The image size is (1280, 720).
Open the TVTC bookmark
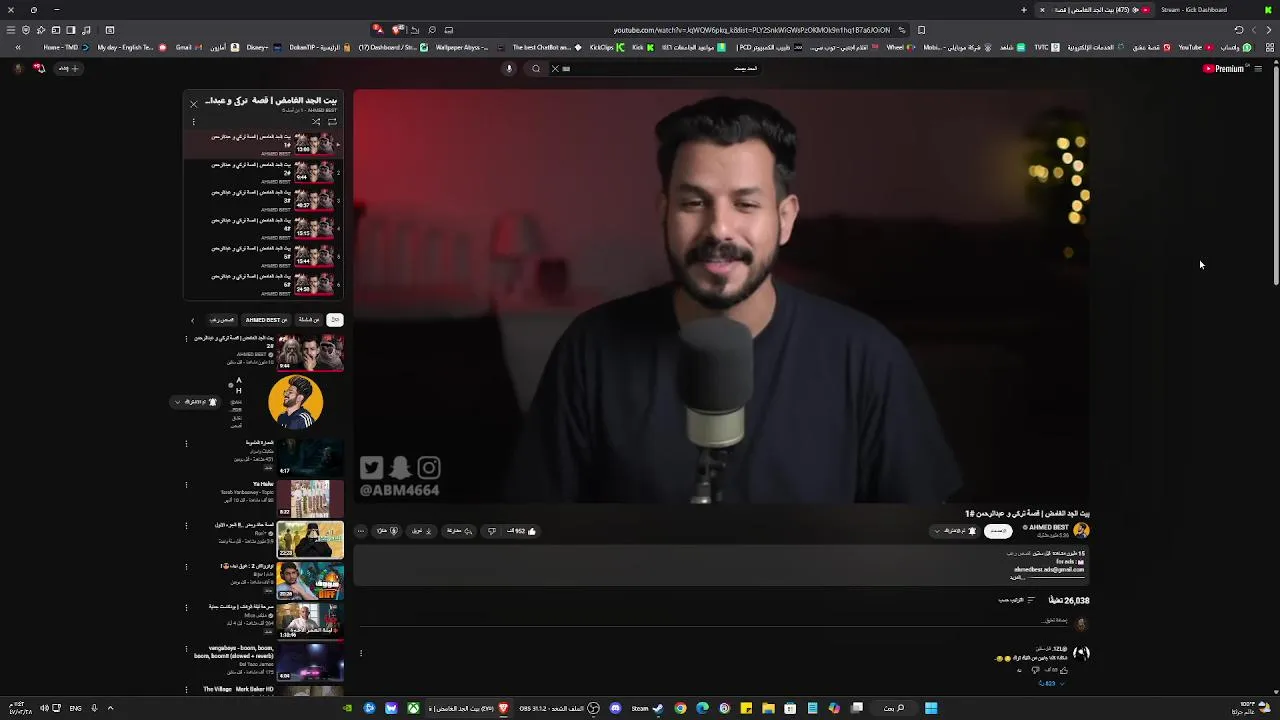point(1047,47)
